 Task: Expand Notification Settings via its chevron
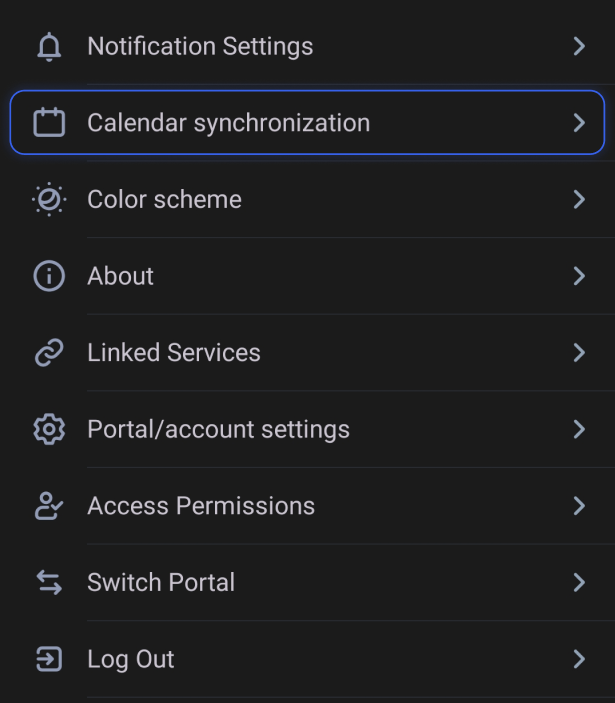pyautogui.click(x=579, y=46)
